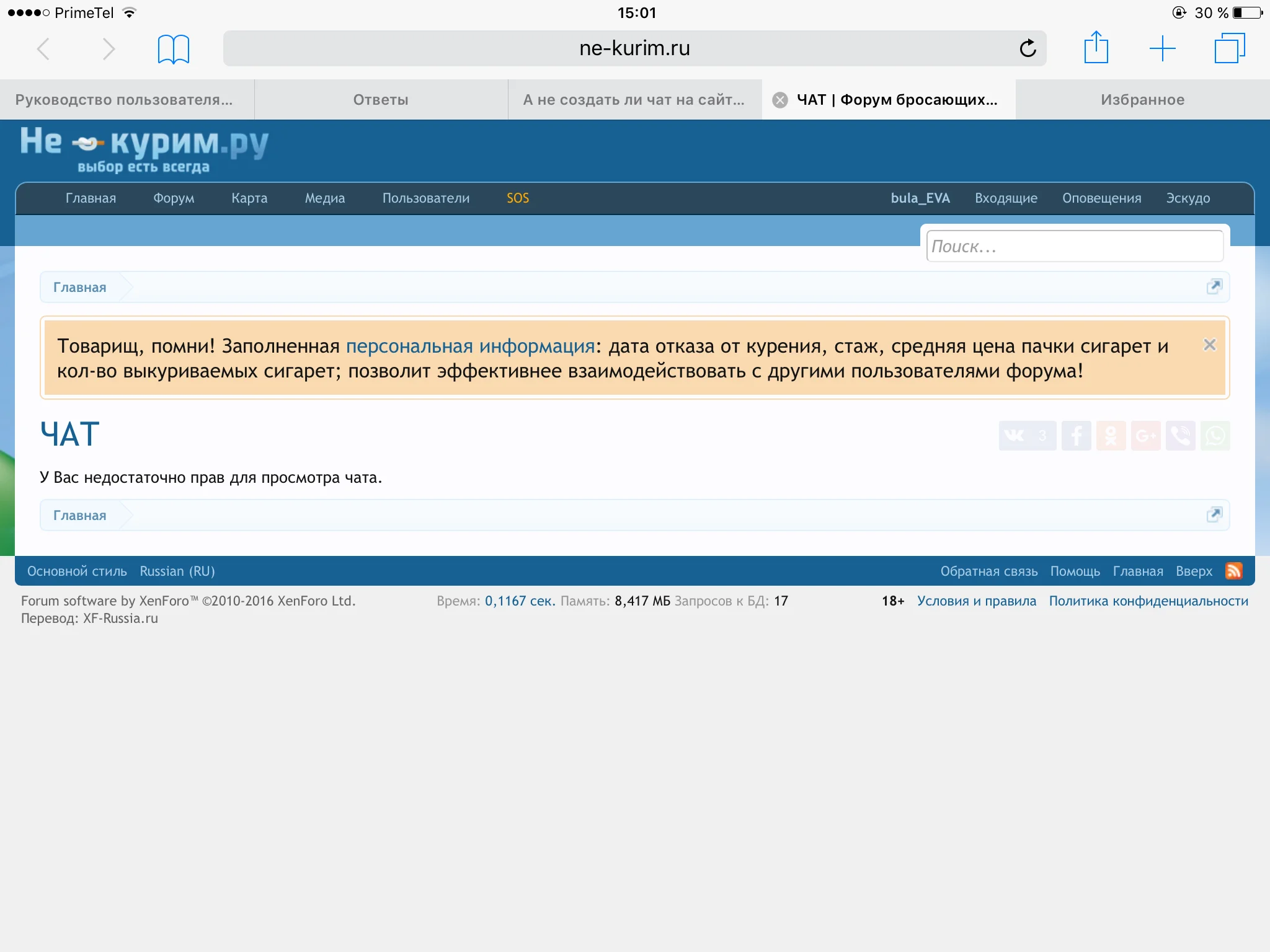Share the page via the WhatsApp icon
This screenshot has height=952, width=1270.
pos(1215,436)
